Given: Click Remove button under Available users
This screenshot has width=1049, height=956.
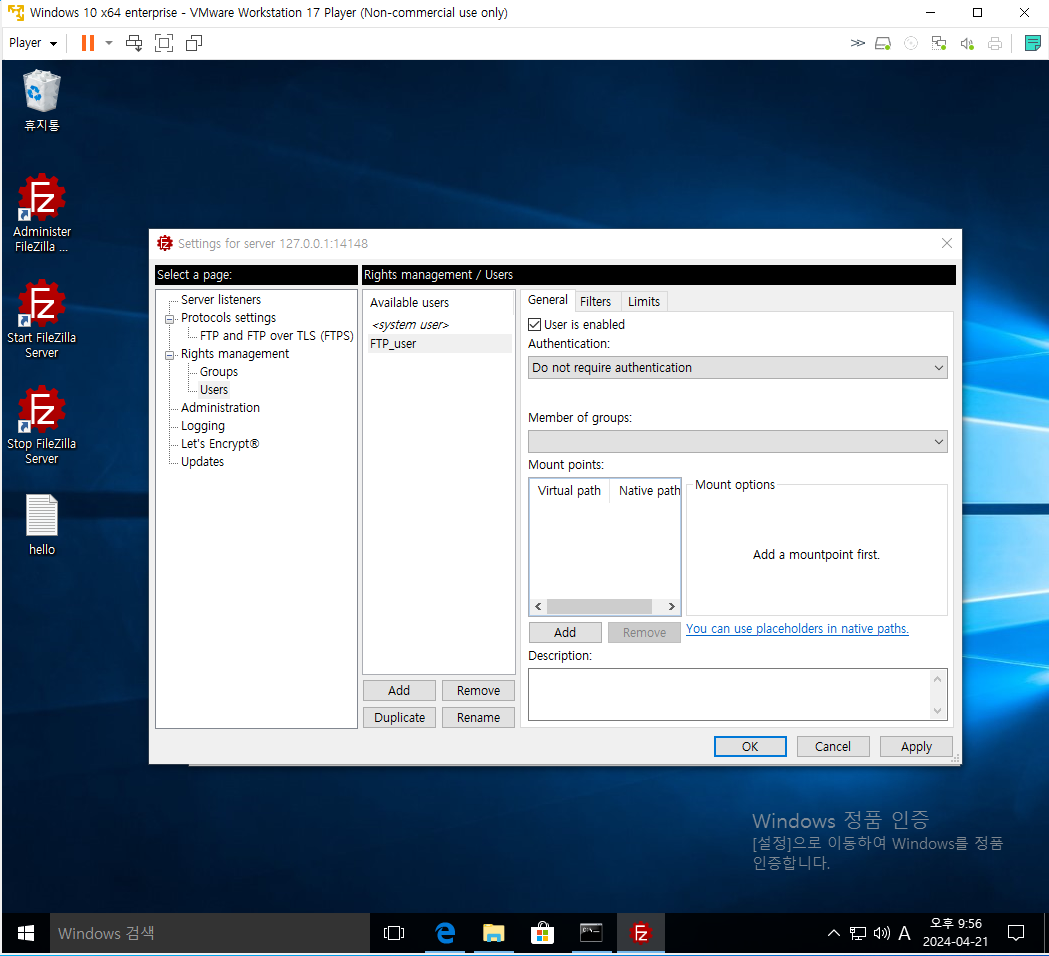Looking at the screenshot, I should [x=478, y=690].
